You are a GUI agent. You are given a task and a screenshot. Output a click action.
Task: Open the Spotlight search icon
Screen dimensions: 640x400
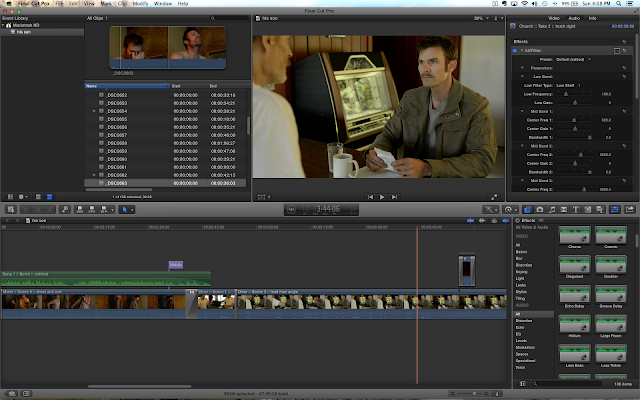click(x=618, y=3)
